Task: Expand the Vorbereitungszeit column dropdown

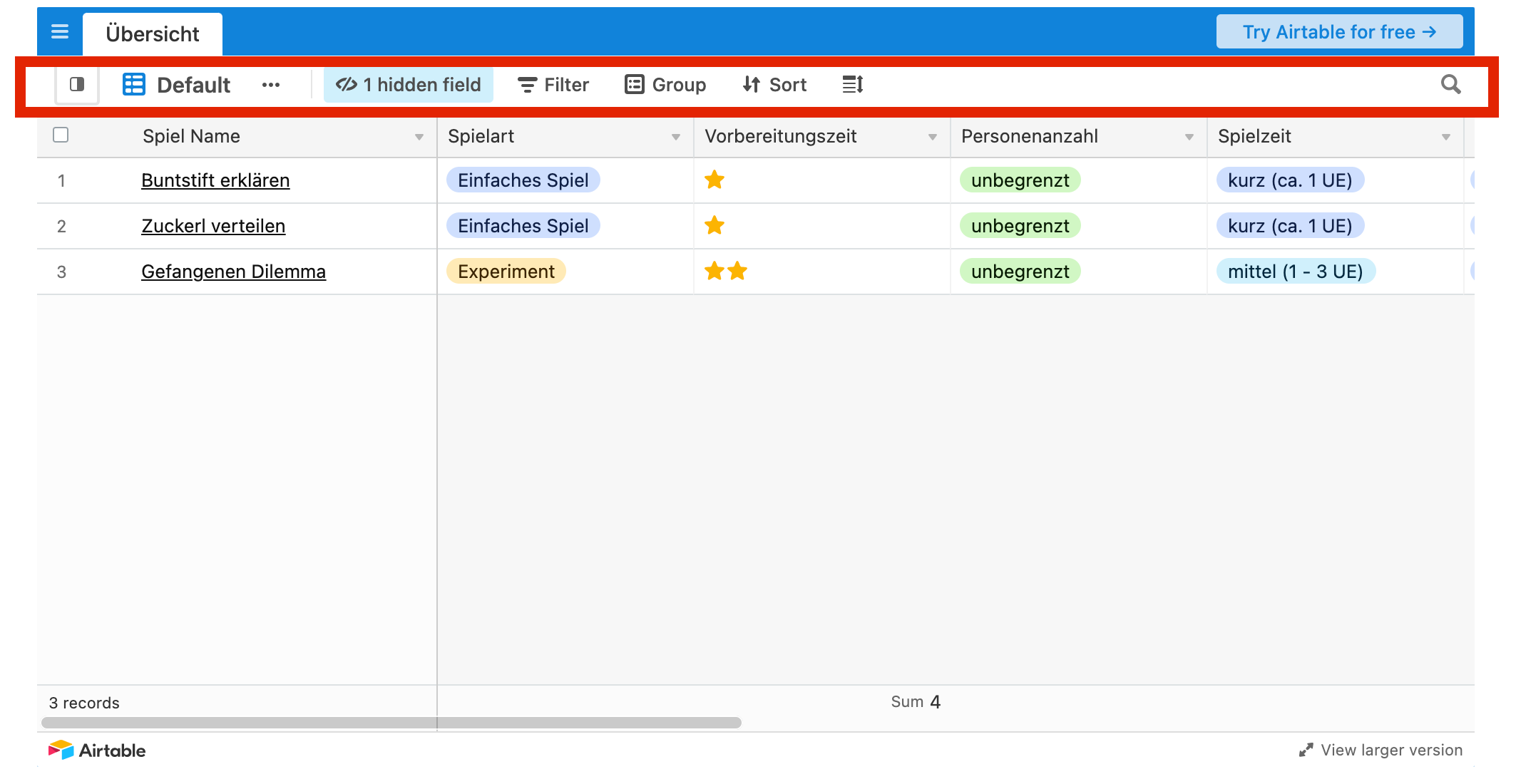Action: click(x=933, y=137)
